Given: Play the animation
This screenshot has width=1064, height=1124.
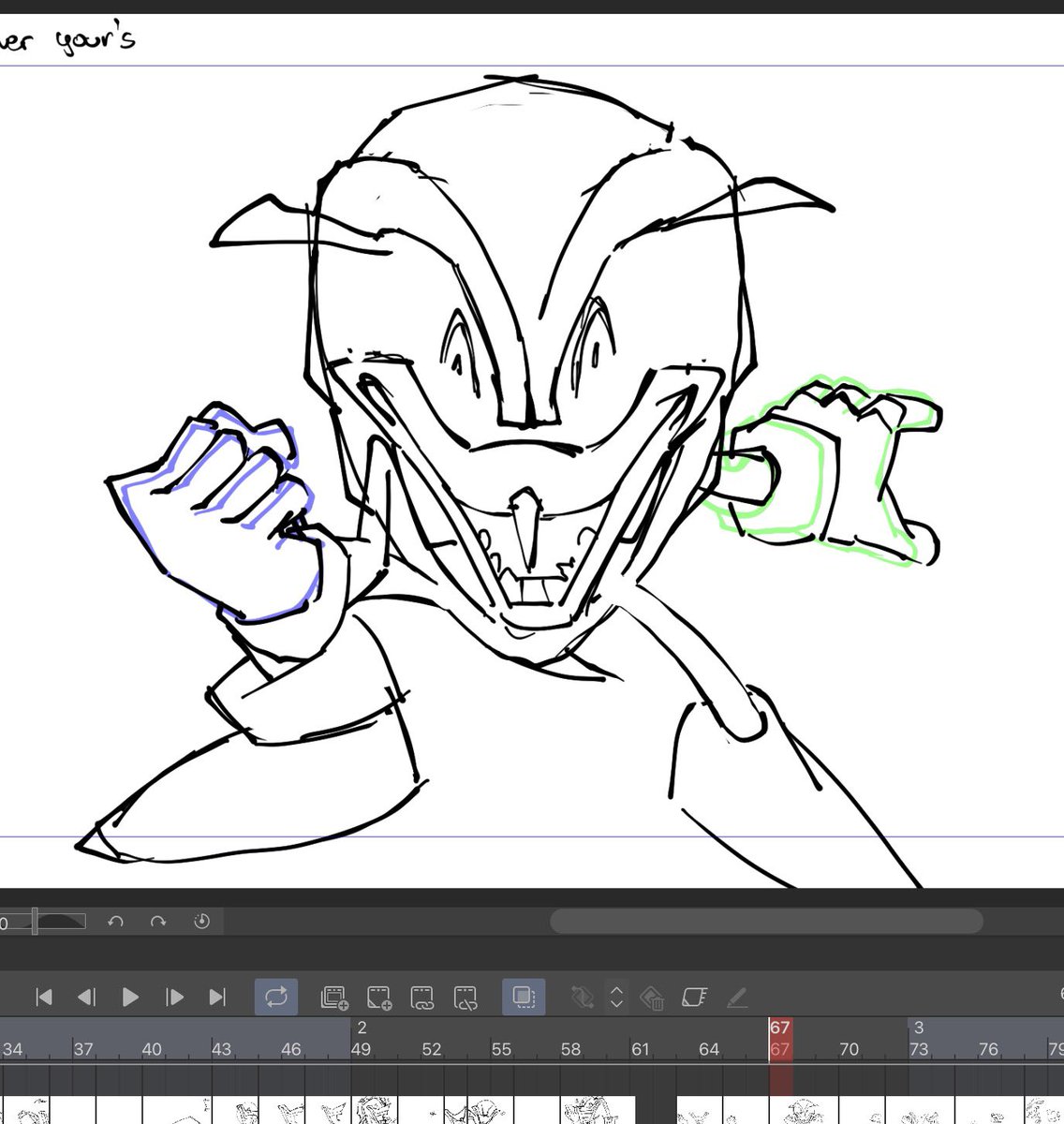Looking at the screenshot, I should tap(130, 998).
